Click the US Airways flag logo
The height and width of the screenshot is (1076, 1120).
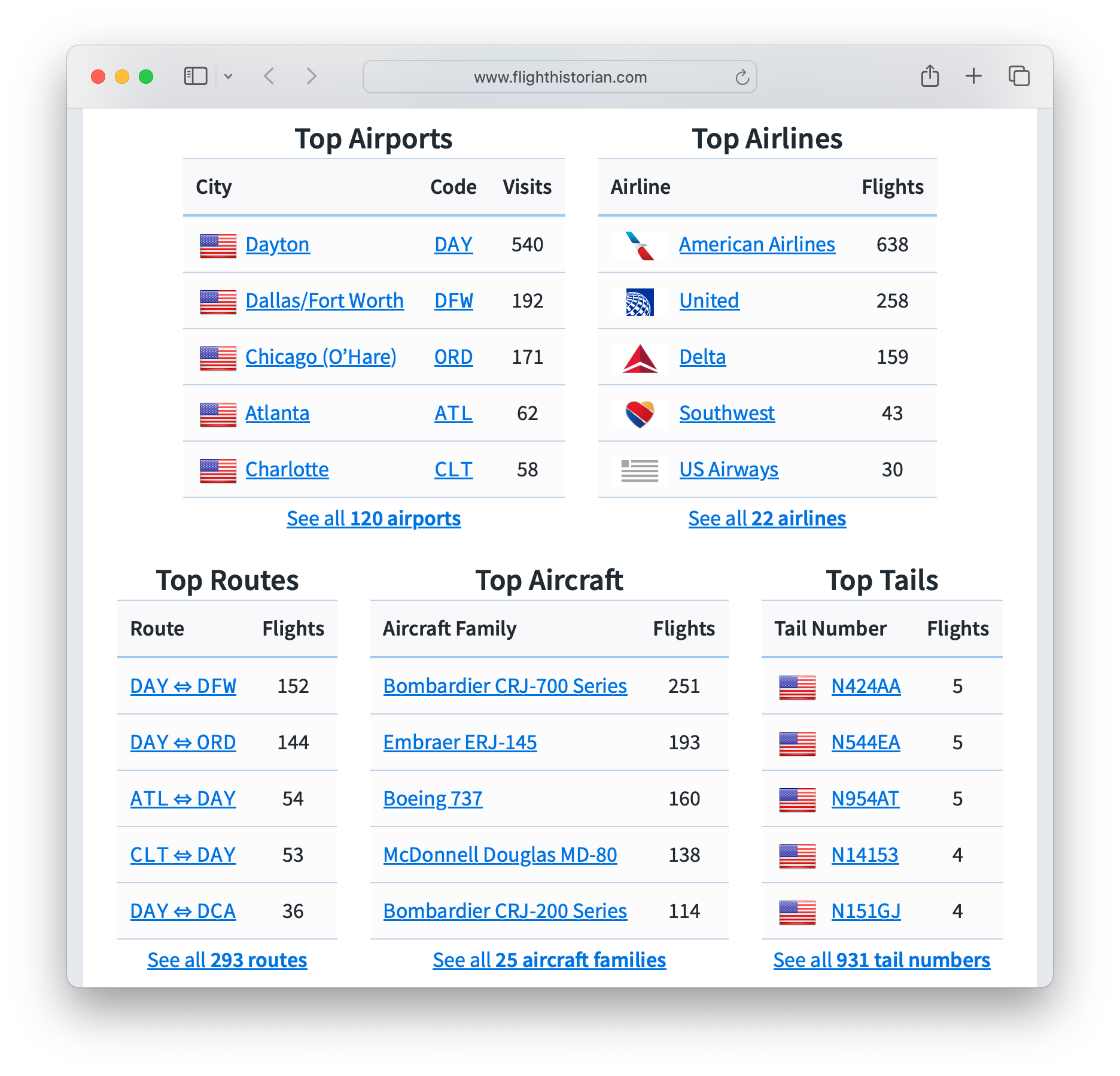(x=639, y=470)
